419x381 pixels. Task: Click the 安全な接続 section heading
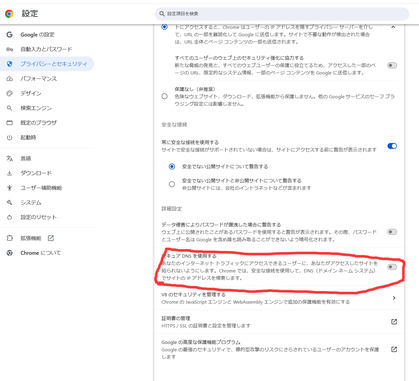(174, 125)
